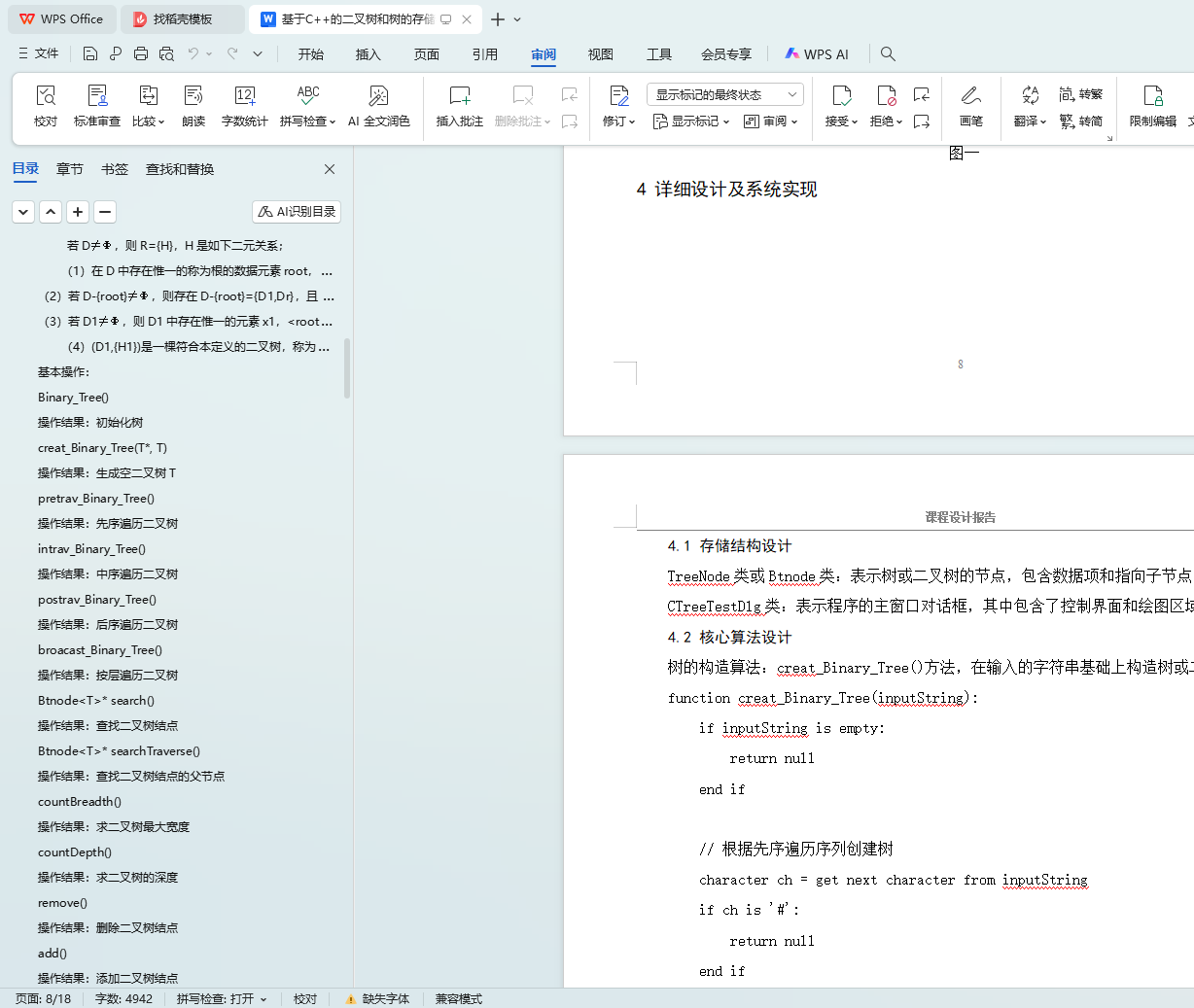This screenshot has height=1008, width=1194.
Task: Click the save icon in the quick toolbar
Action: (x=90, y=53)
